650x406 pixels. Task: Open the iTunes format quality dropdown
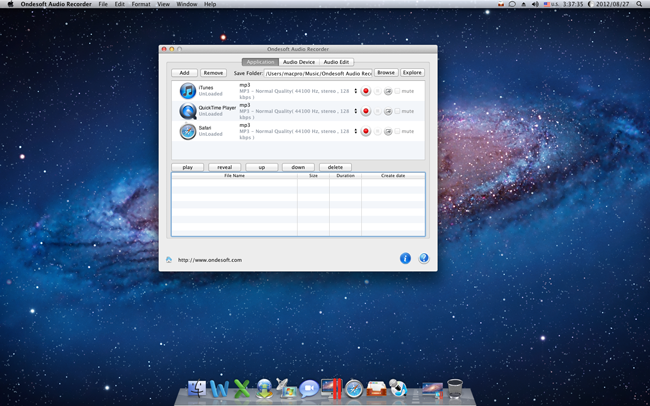point(355,91)
